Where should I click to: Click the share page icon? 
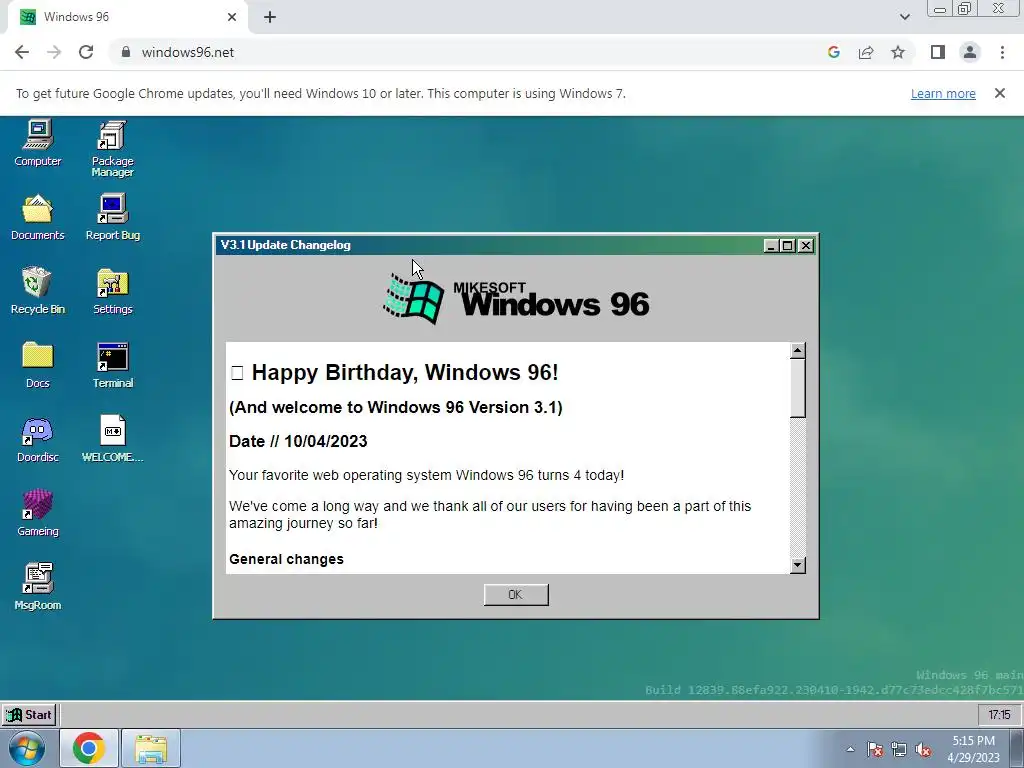tap(866, 52)
